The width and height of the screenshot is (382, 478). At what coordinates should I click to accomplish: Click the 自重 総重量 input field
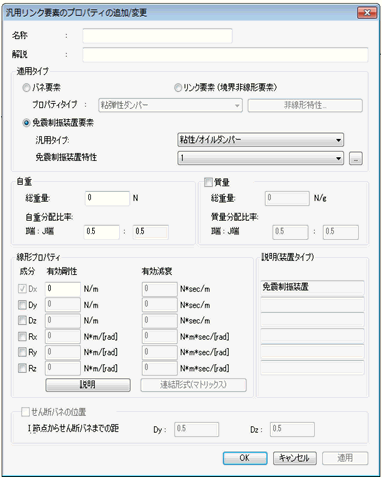pos(107,198)
